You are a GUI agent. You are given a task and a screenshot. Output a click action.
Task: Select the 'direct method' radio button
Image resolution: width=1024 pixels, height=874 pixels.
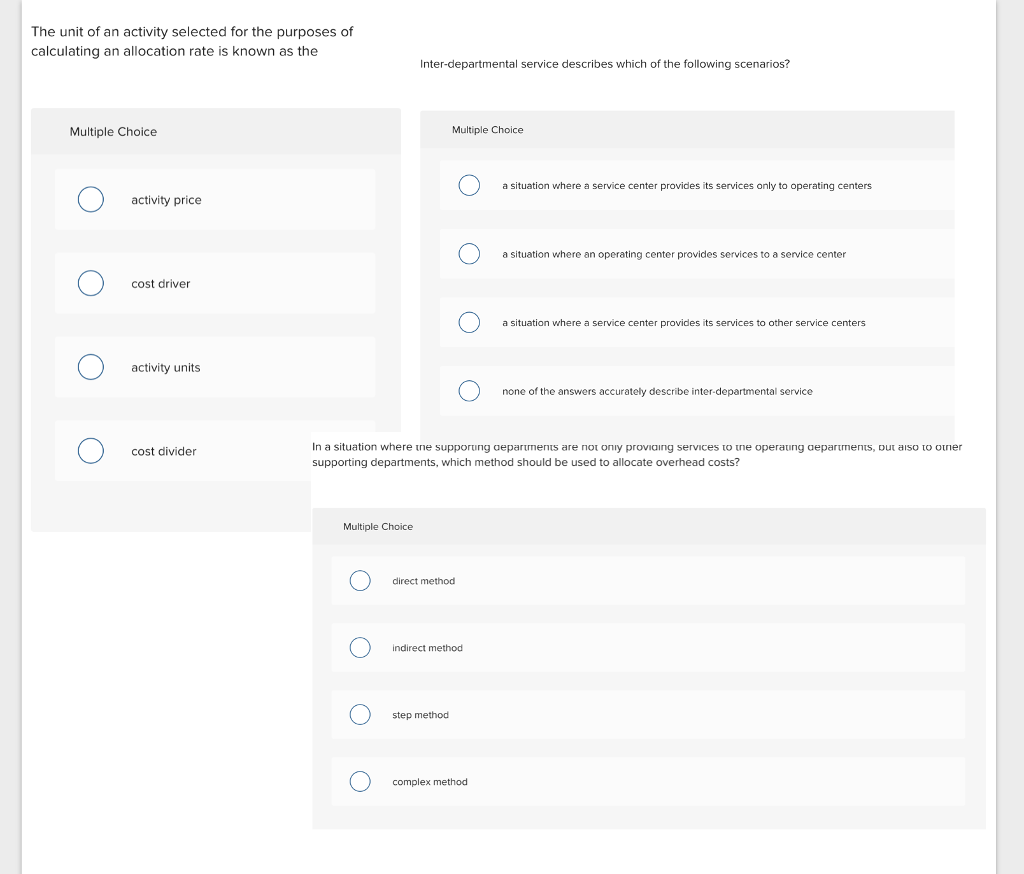point(360,581)
